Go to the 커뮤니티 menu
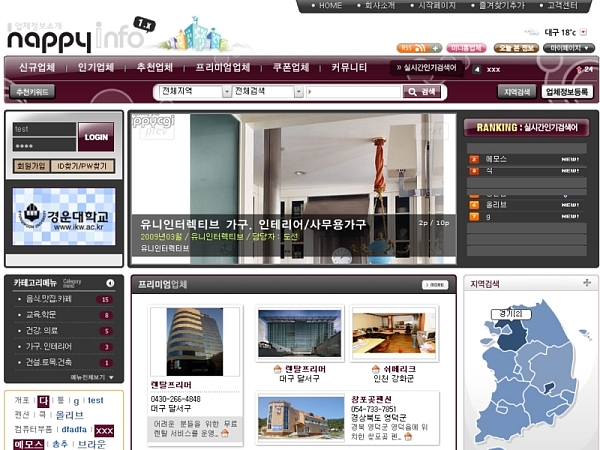This screenshot has height=450, width=600. (x=349, y=68)
